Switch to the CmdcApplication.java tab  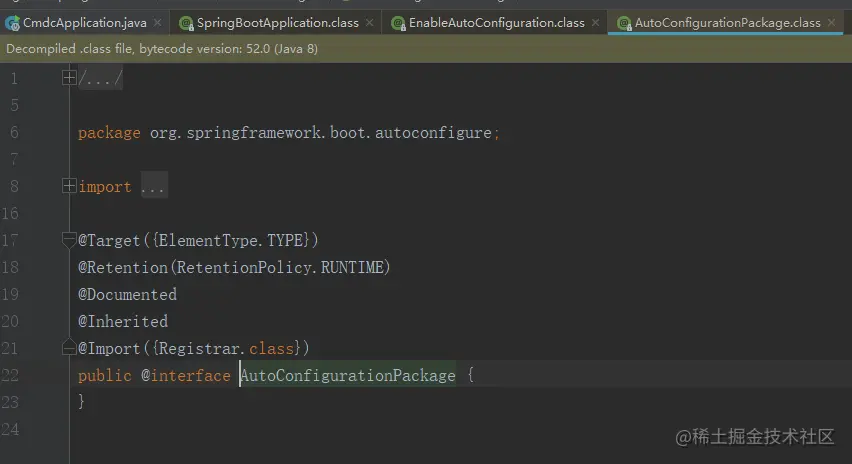coord(84,23)
